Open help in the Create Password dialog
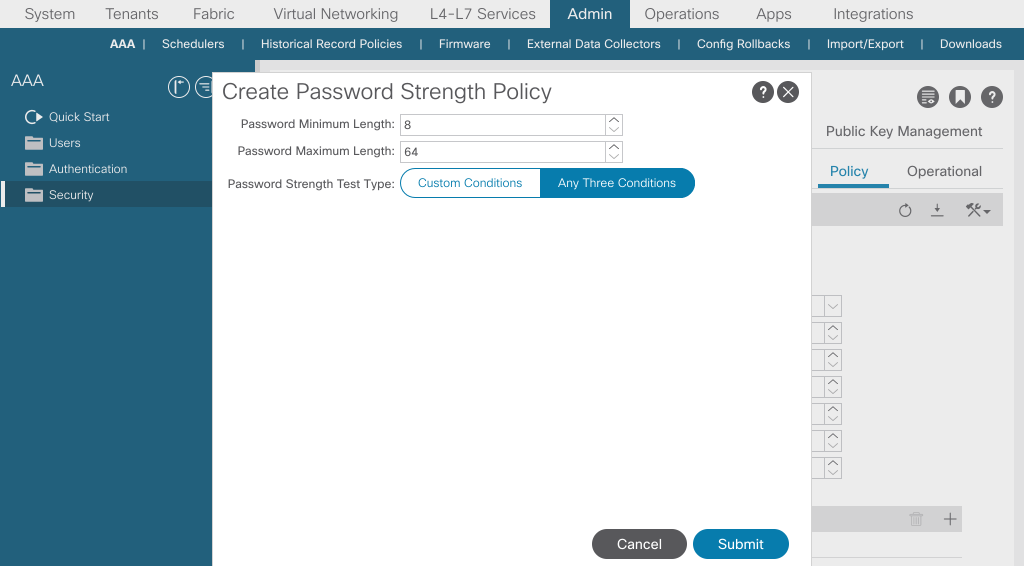Screen dimensions: 1024x566 click(762, 92)
